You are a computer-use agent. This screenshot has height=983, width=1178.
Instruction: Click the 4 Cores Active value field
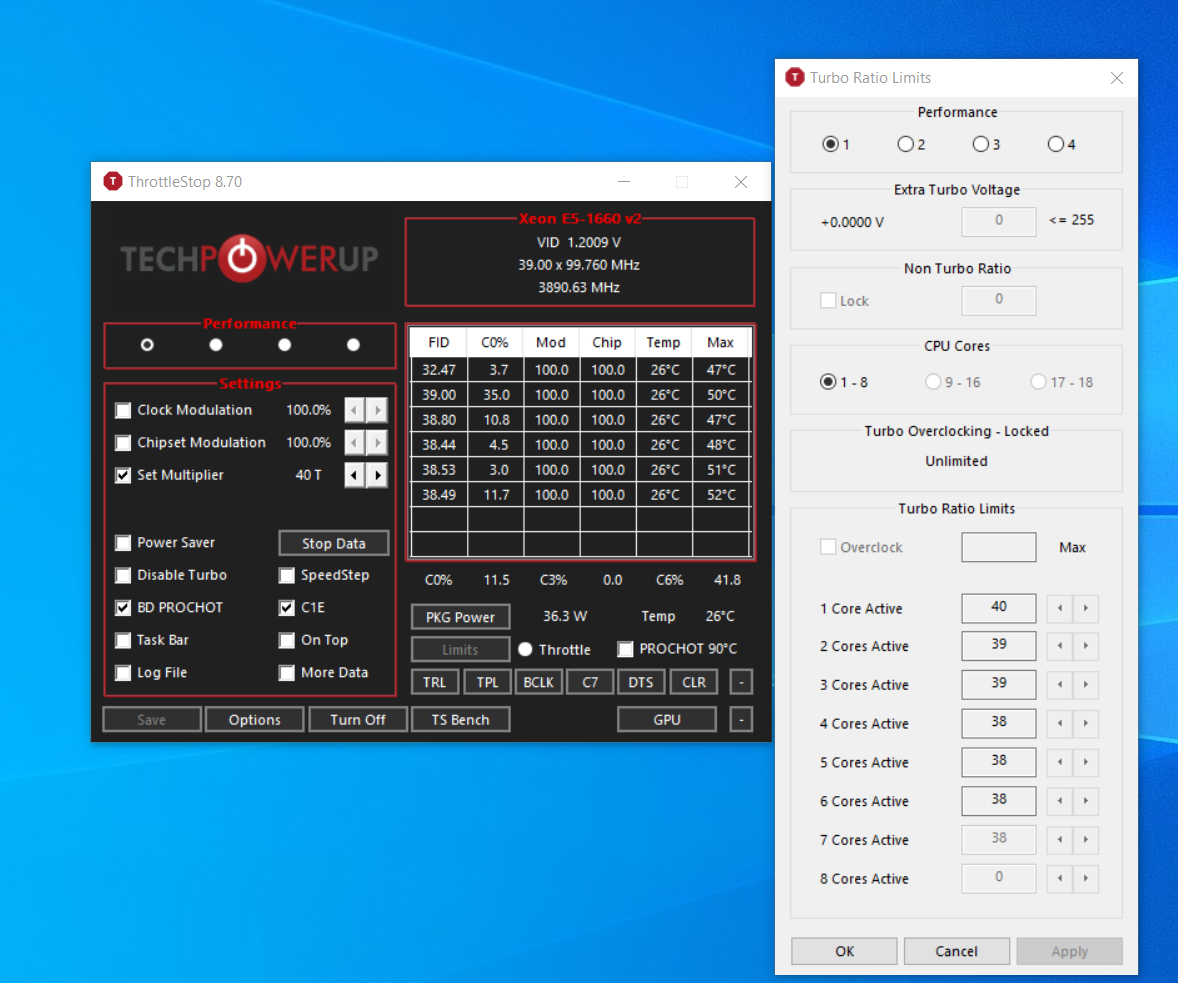(x=998, y=724)
